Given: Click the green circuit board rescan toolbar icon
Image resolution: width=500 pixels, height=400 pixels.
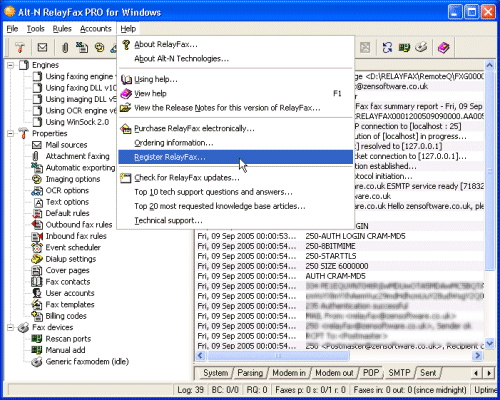Looking at the screenshot, I should click(404, 48).
